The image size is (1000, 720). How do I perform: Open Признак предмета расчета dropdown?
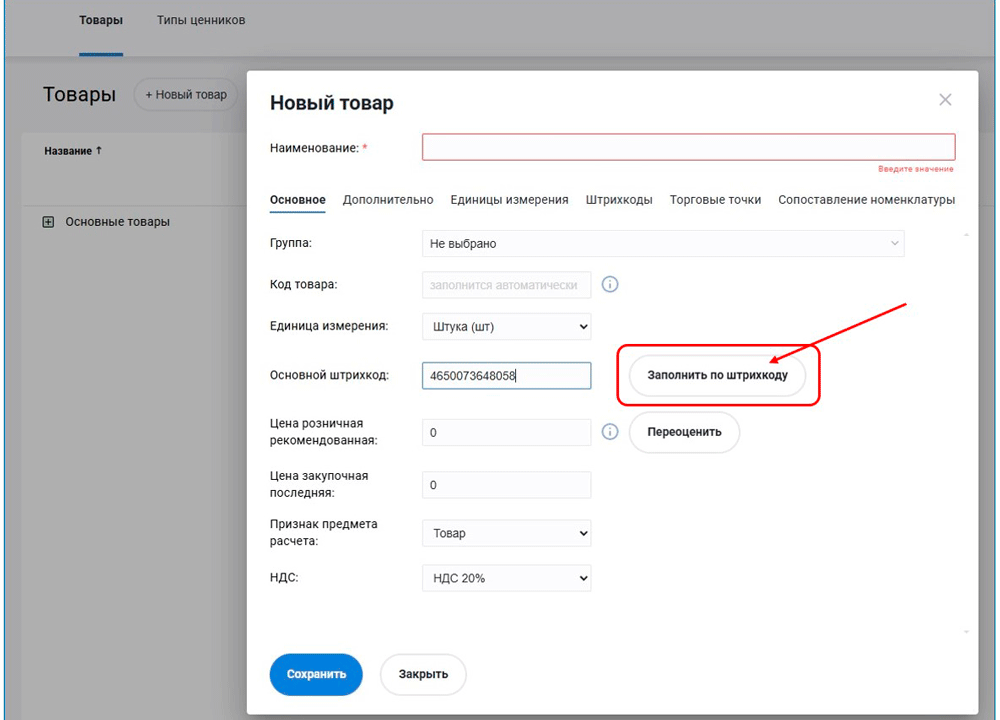506,534
